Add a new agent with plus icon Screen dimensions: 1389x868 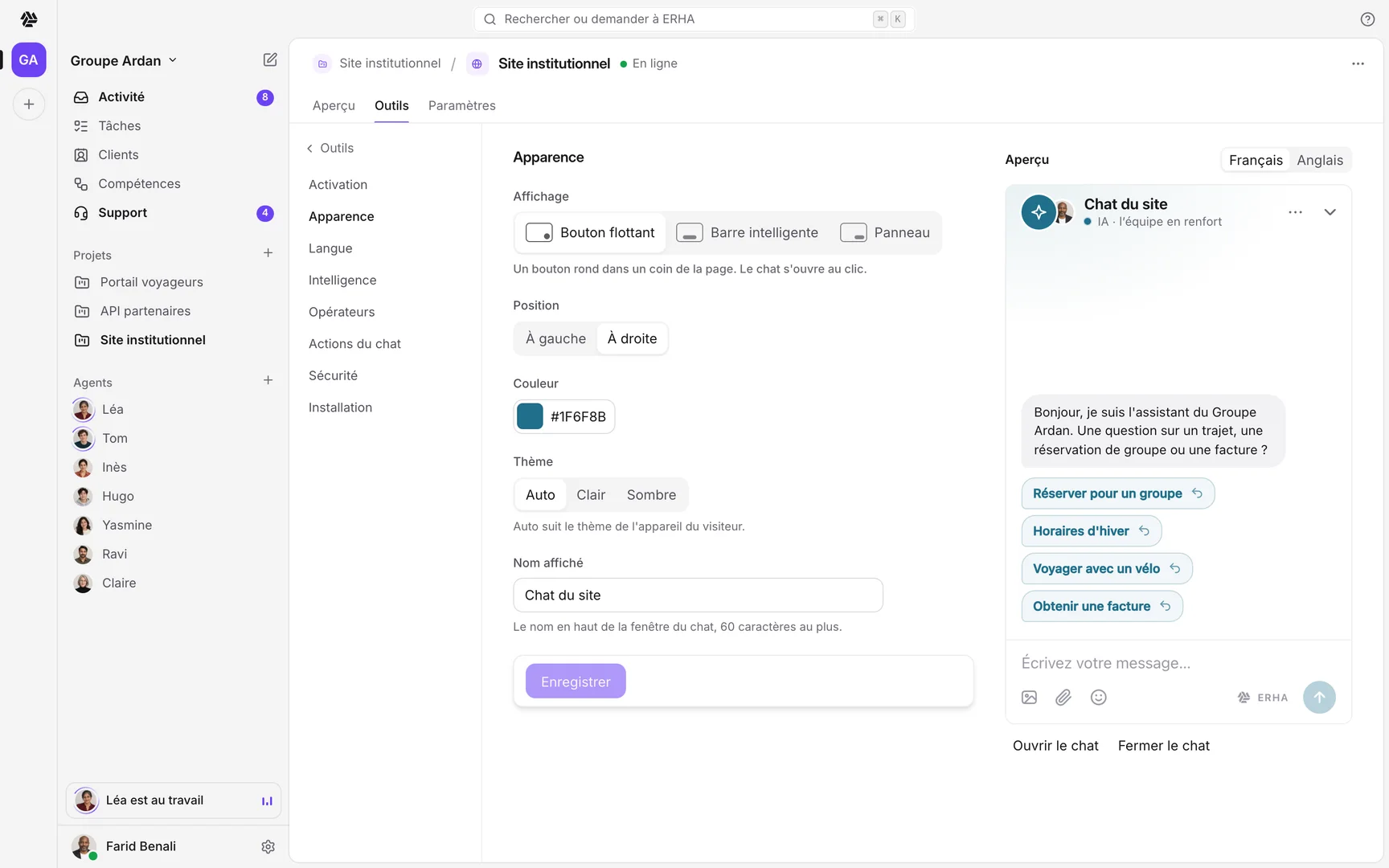click(268, 380)
